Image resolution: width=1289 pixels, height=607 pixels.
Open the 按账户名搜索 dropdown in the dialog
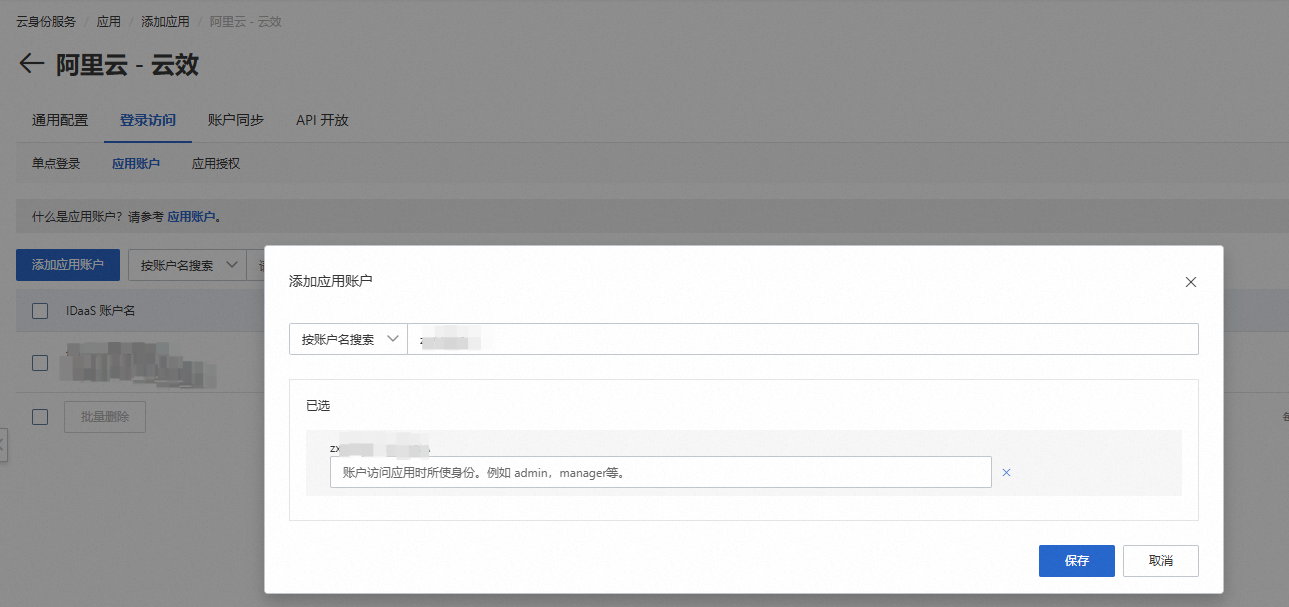[348, 339]
